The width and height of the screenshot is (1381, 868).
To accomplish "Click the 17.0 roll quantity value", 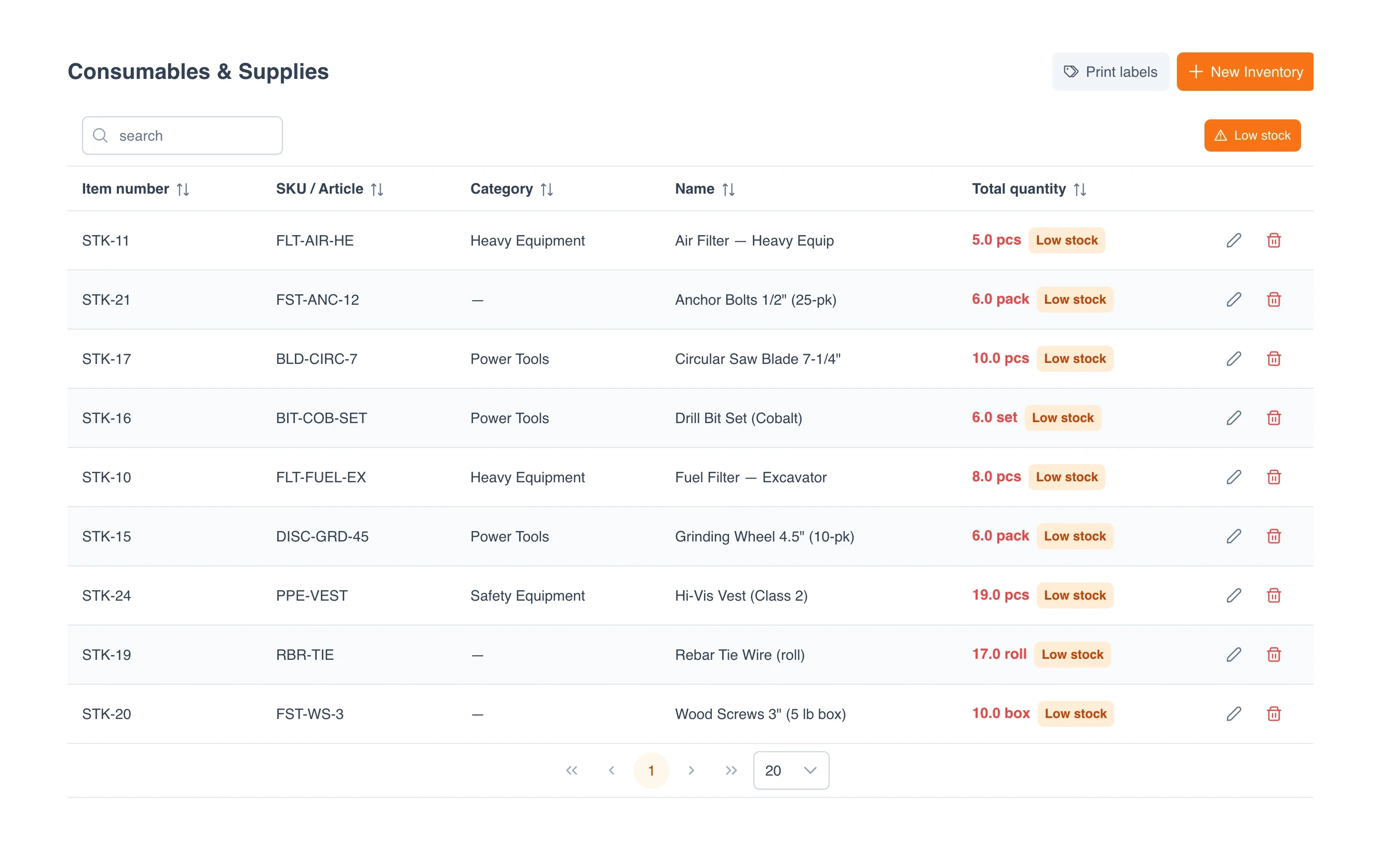I will [999, 654].
